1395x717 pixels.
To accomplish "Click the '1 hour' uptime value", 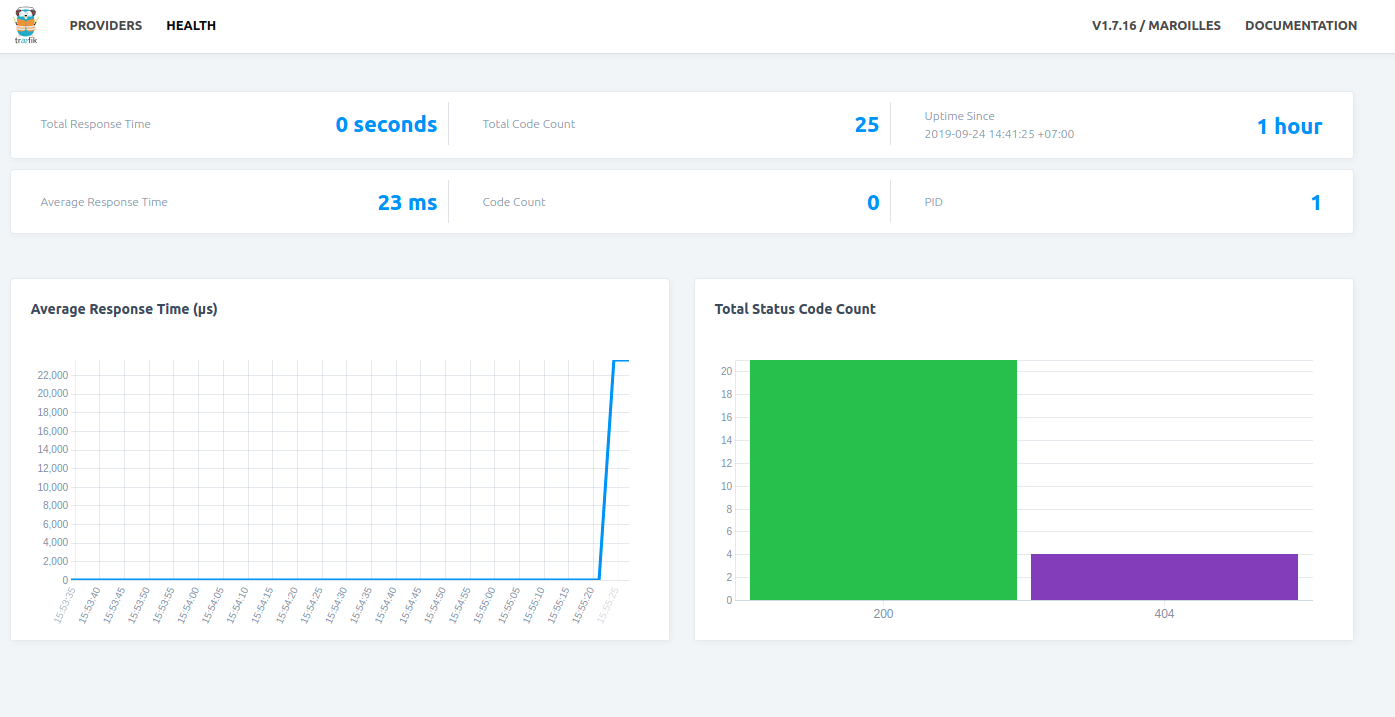I will (x=1289, y=127).
